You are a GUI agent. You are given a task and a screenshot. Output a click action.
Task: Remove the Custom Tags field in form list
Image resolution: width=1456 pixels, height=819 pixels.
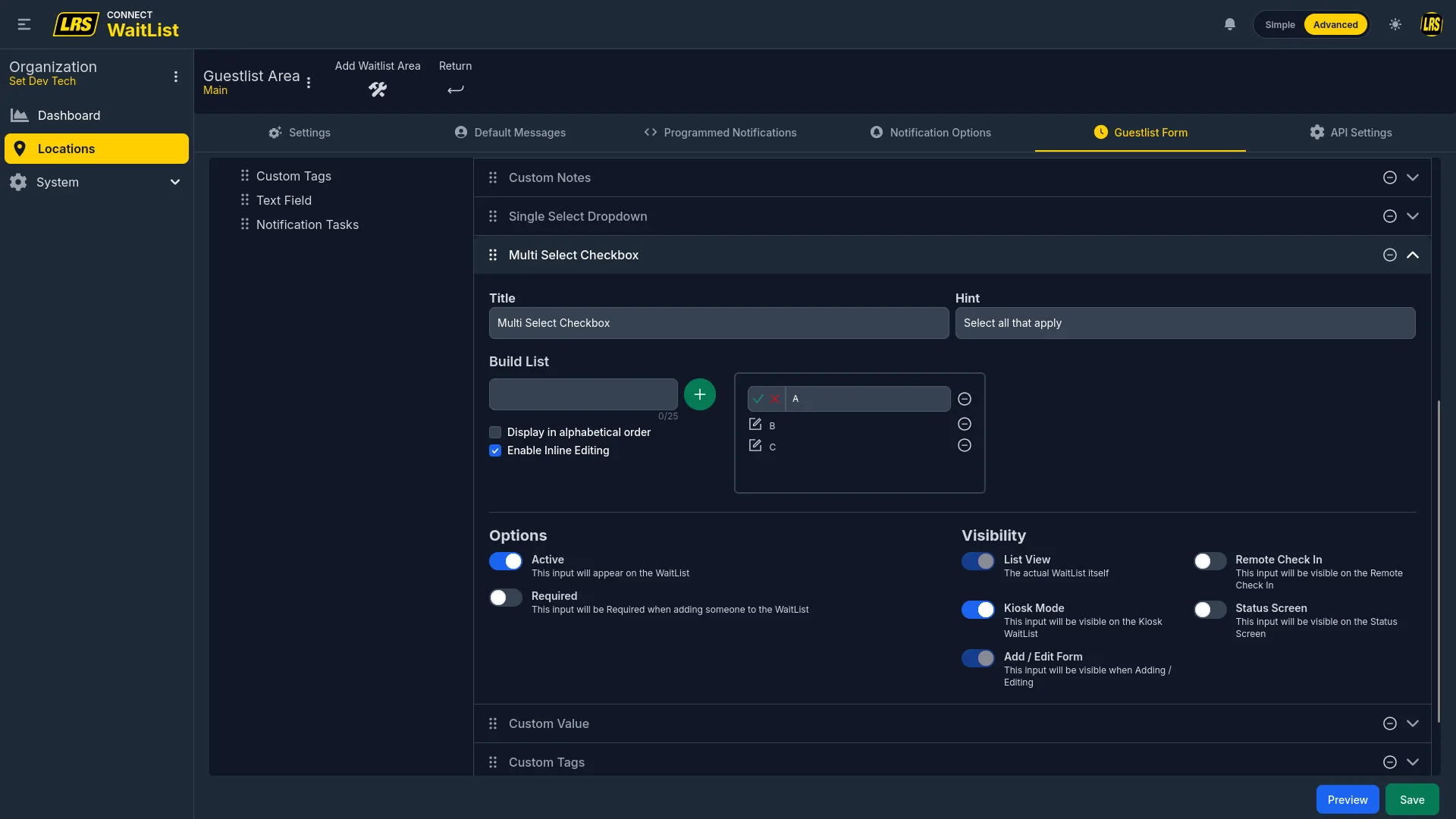1390,762
